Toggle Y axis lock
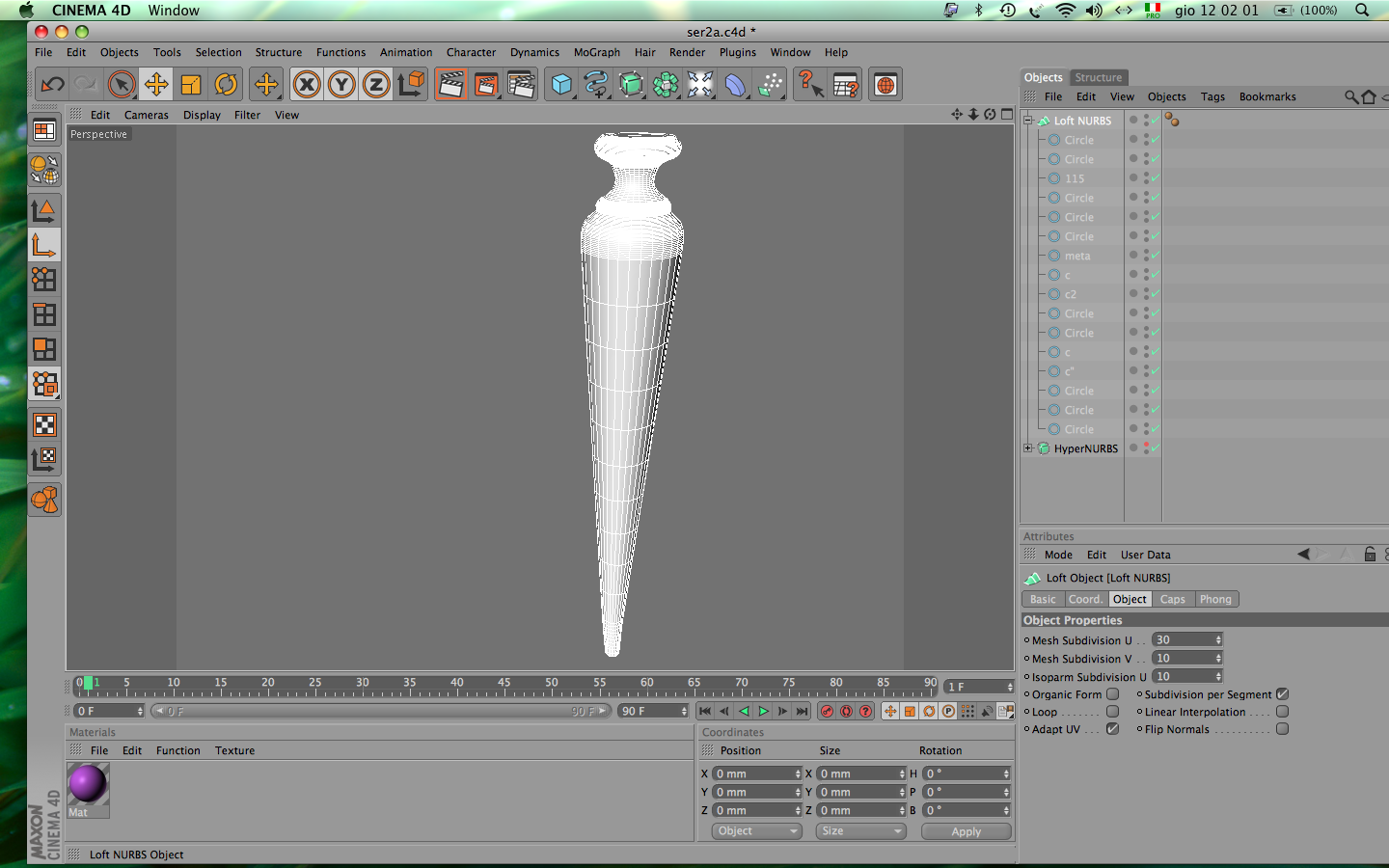 [x=341, y=85]
